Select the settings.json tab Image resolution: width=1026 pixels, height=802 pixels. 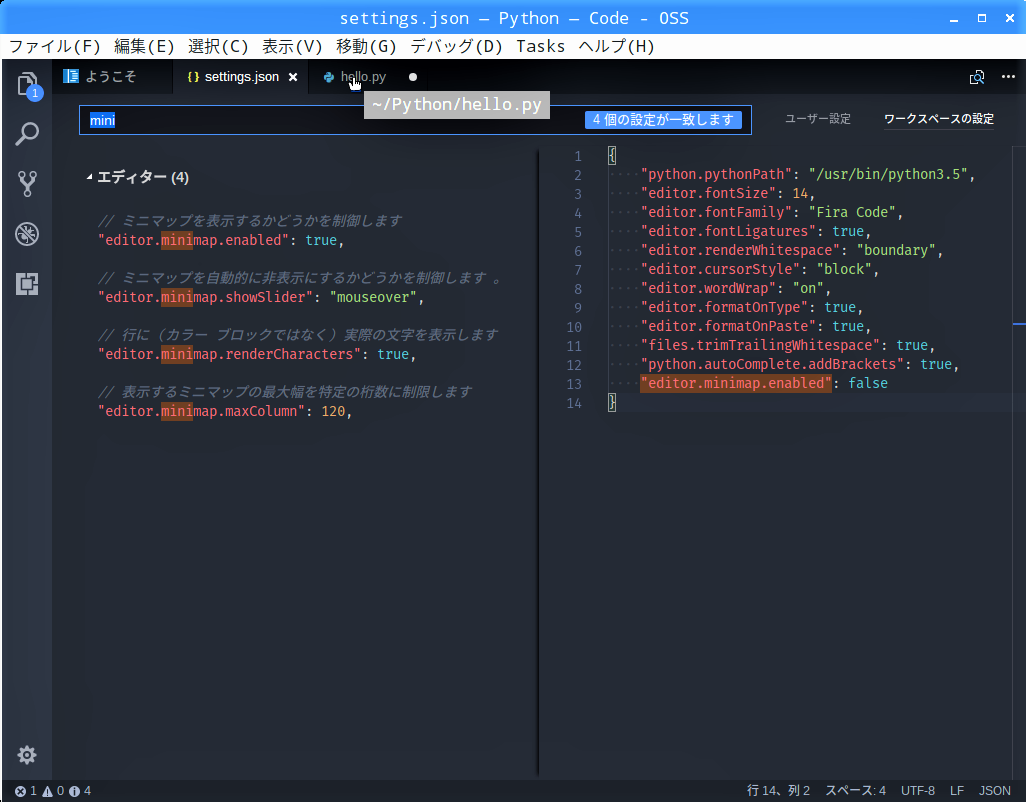(241, 77)
